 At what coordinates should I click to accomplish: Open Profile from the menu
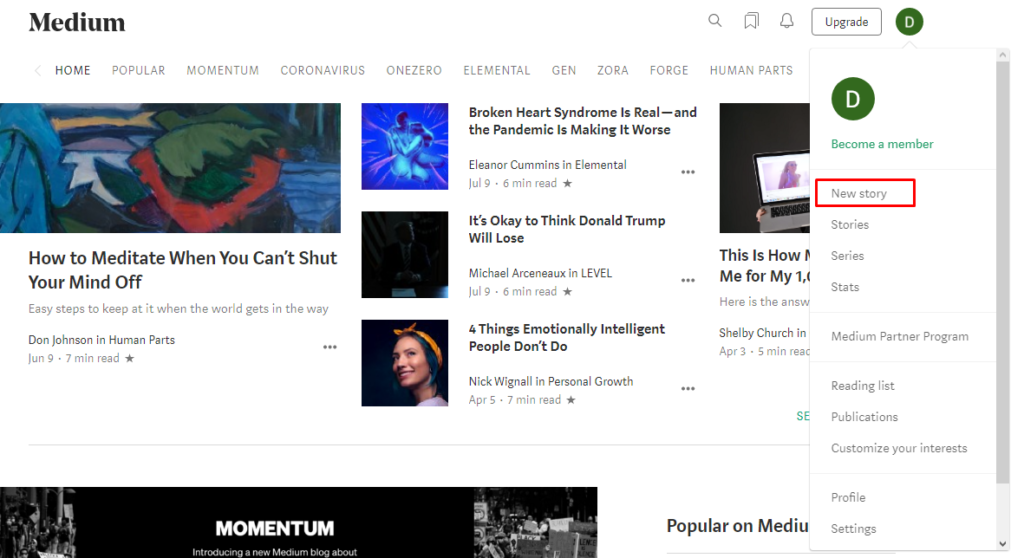coord(848,498)
